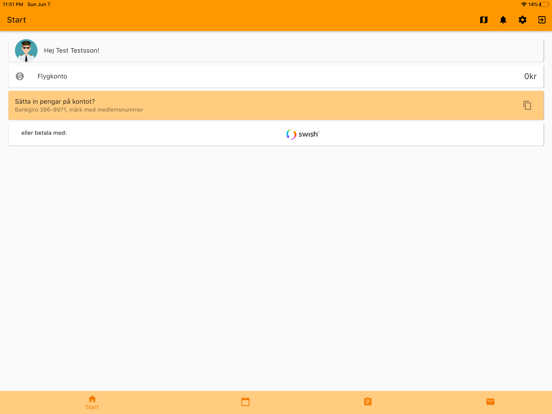Select the Flygkonto label

[x=52, y=76]
